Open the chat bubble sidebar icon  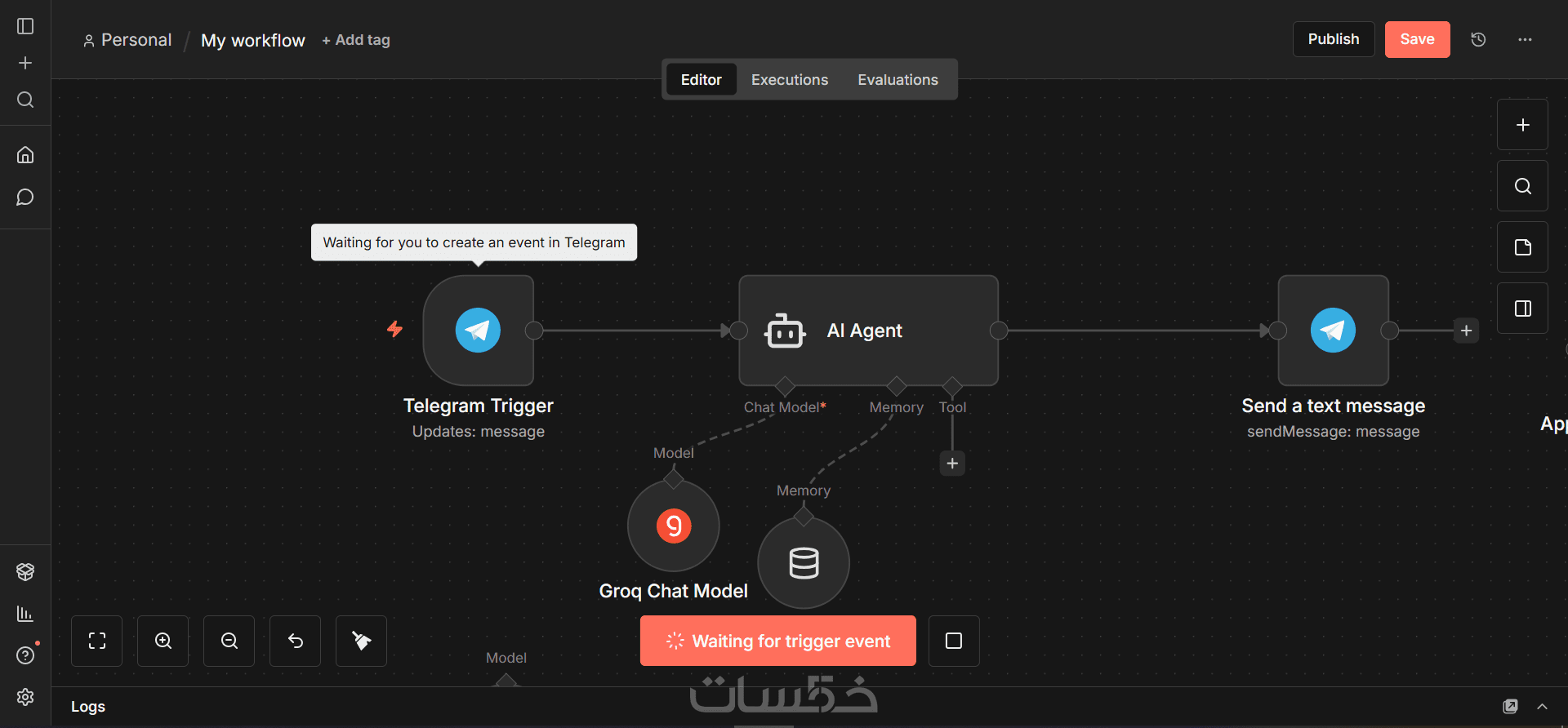click(x=25, y=198)
